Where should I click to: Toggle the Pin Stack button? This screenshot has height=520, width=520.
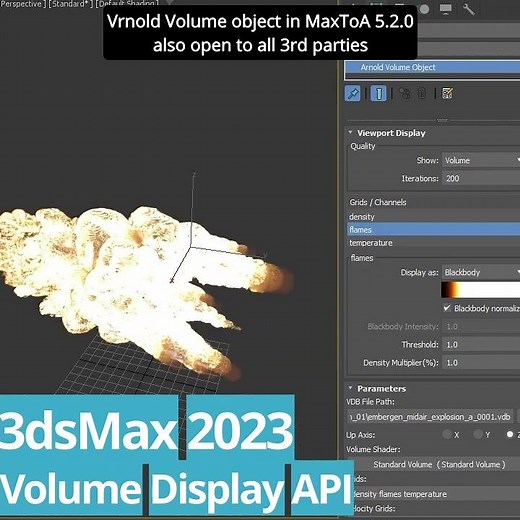pos(353,93)
